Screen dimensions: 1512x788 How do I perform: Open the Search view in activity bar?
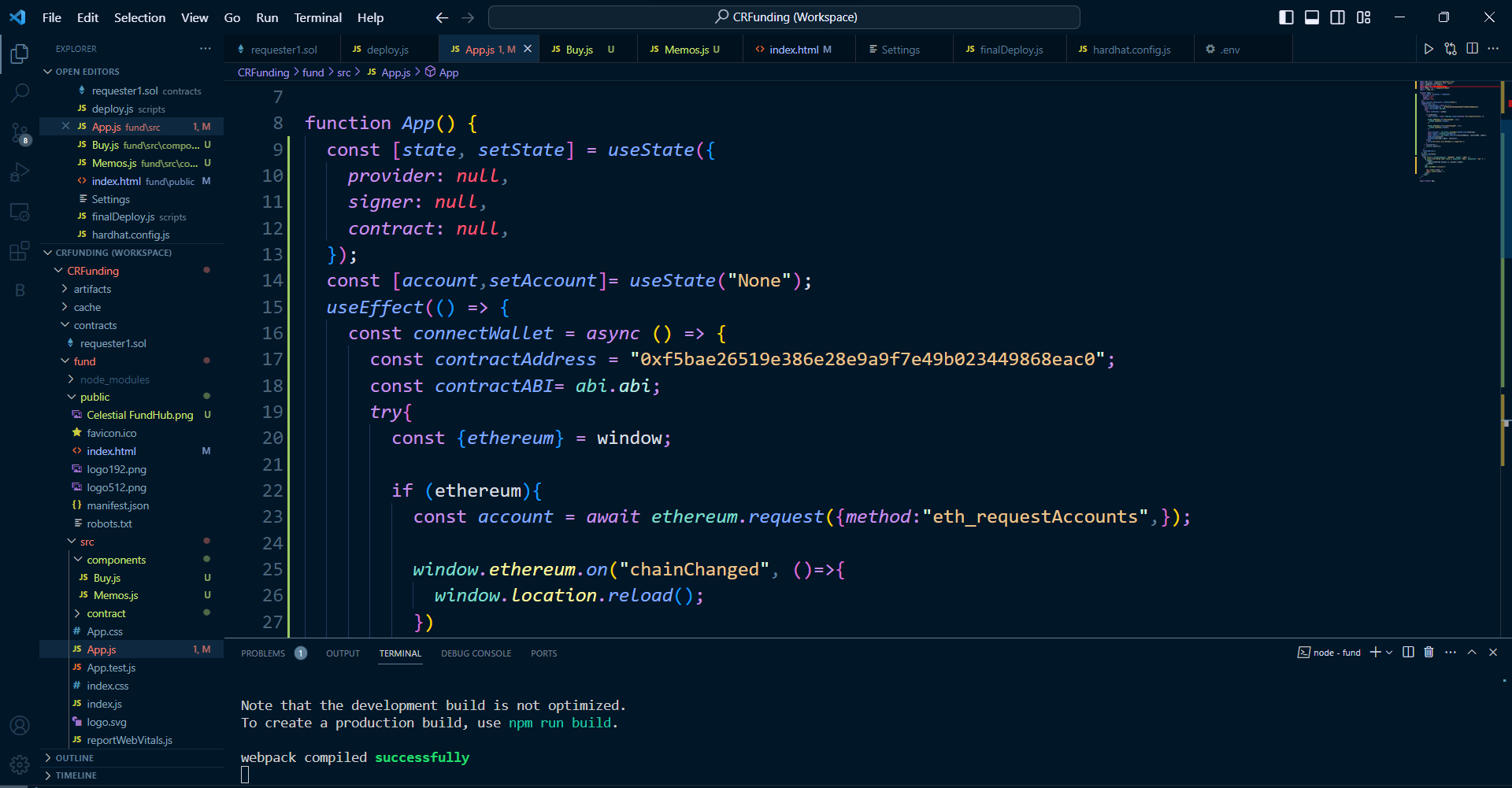[x=20, y=93]
